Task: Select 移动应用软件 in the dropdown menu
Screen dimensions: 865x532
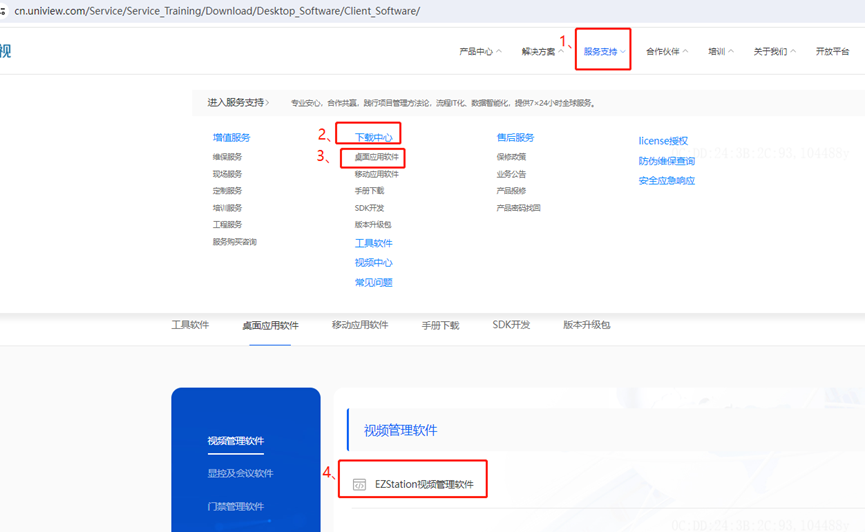Action: tap(376, 174)
